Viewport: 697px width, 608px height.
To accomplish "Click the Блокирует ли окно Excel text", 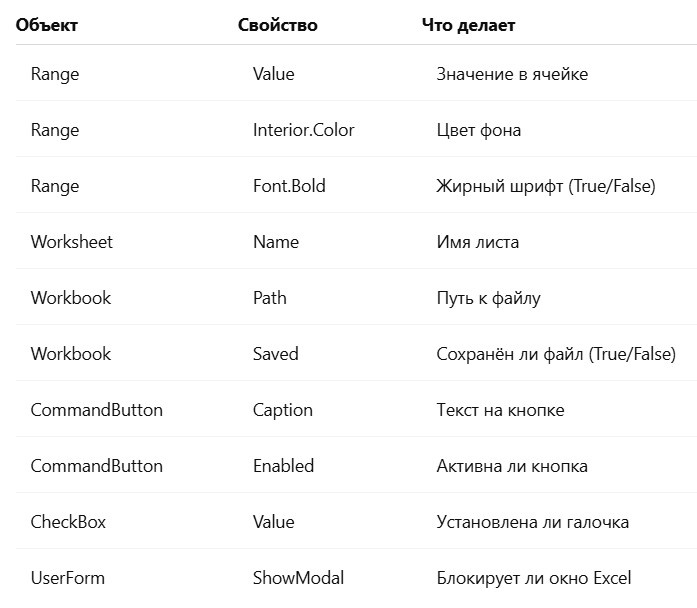I will pos(534,578).
